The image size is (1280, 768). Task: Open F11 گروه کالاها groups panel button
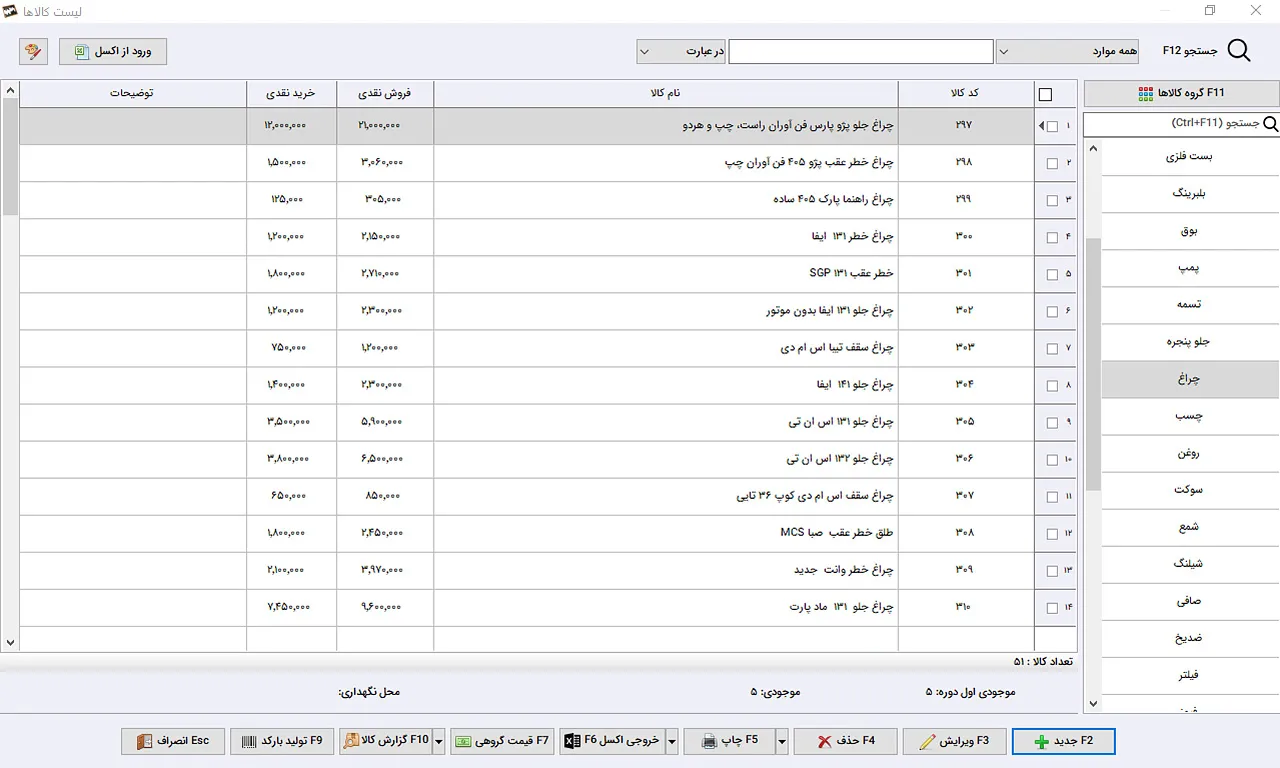(x=1182, y=93)
